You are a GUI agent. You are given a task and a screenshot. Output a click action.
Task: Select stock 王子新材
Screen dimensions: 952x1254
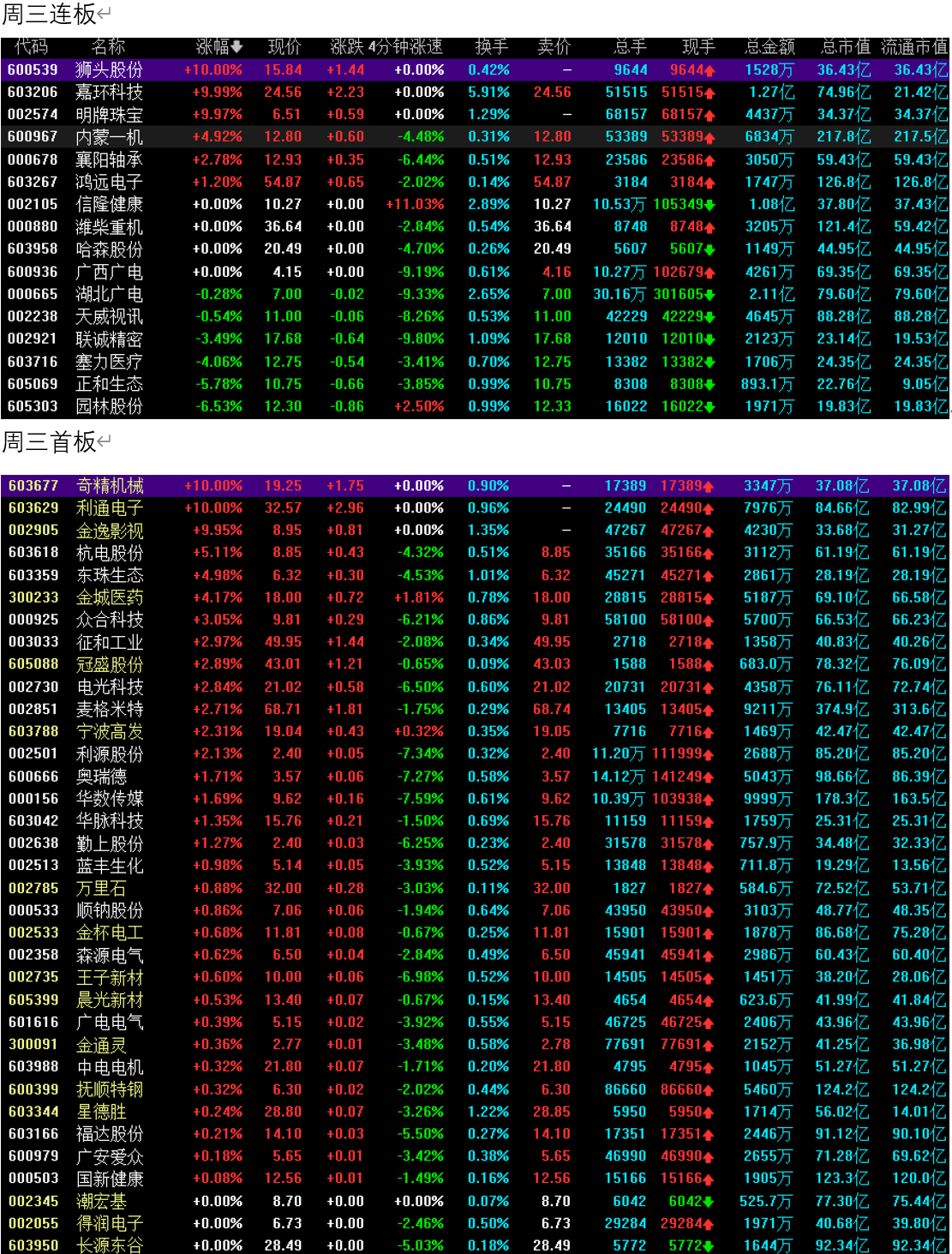[x=110, y=977]
